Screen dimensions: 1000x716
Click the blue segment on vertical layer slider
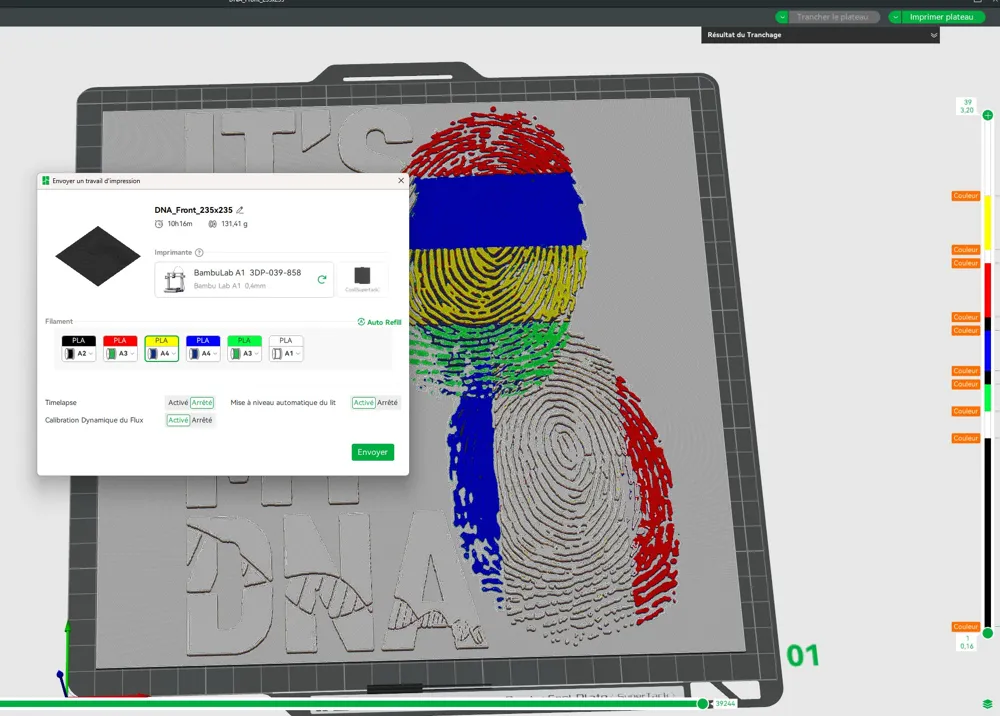pyautogui.click(x=988, y=350)
